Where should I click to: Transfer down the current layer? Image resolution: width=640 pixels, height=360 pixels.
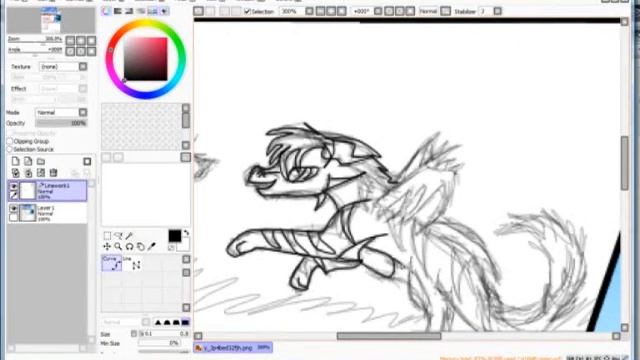point(15,173)
